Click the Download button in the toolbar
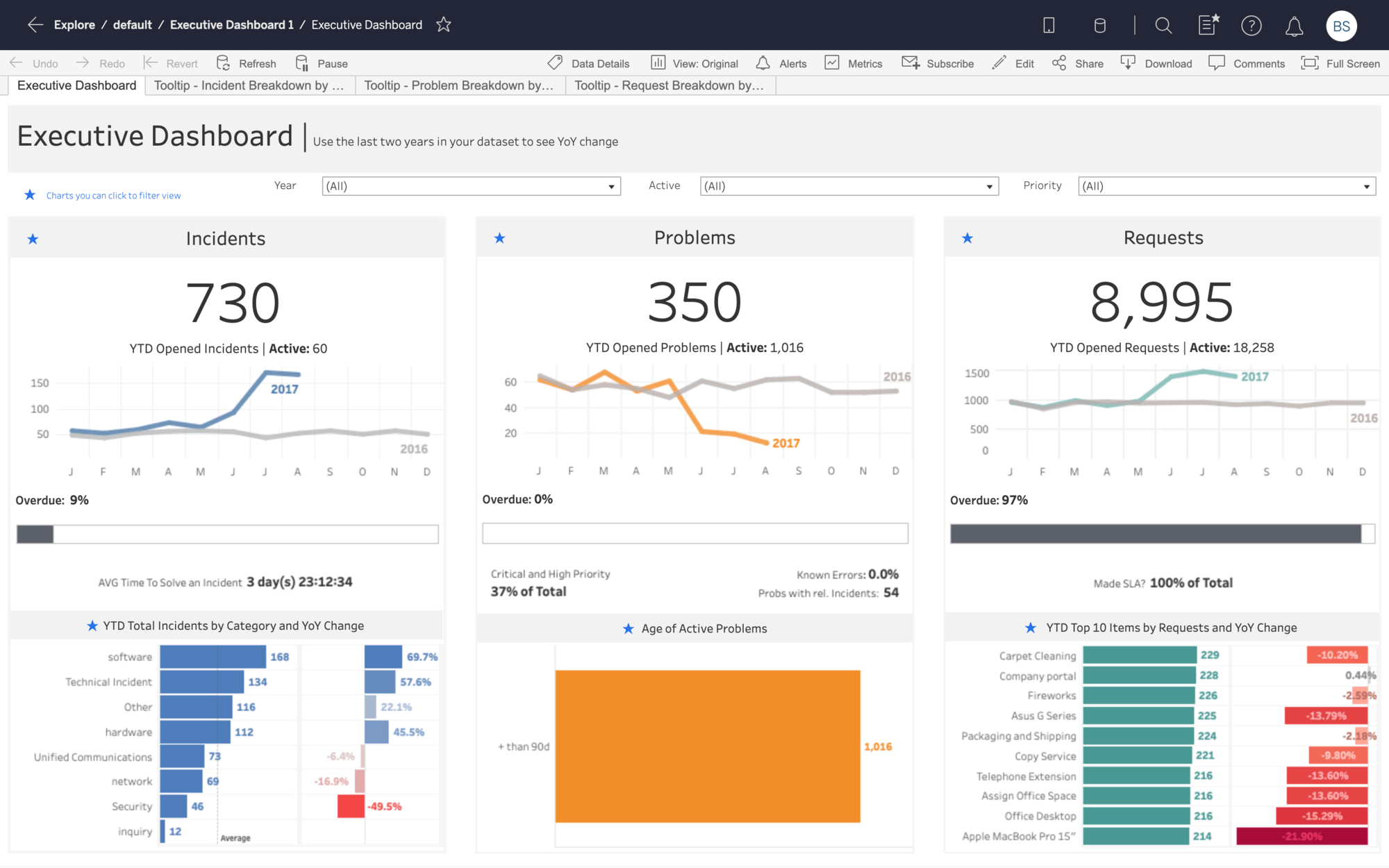The image size is (1389, 868). tap(1156, 63)
